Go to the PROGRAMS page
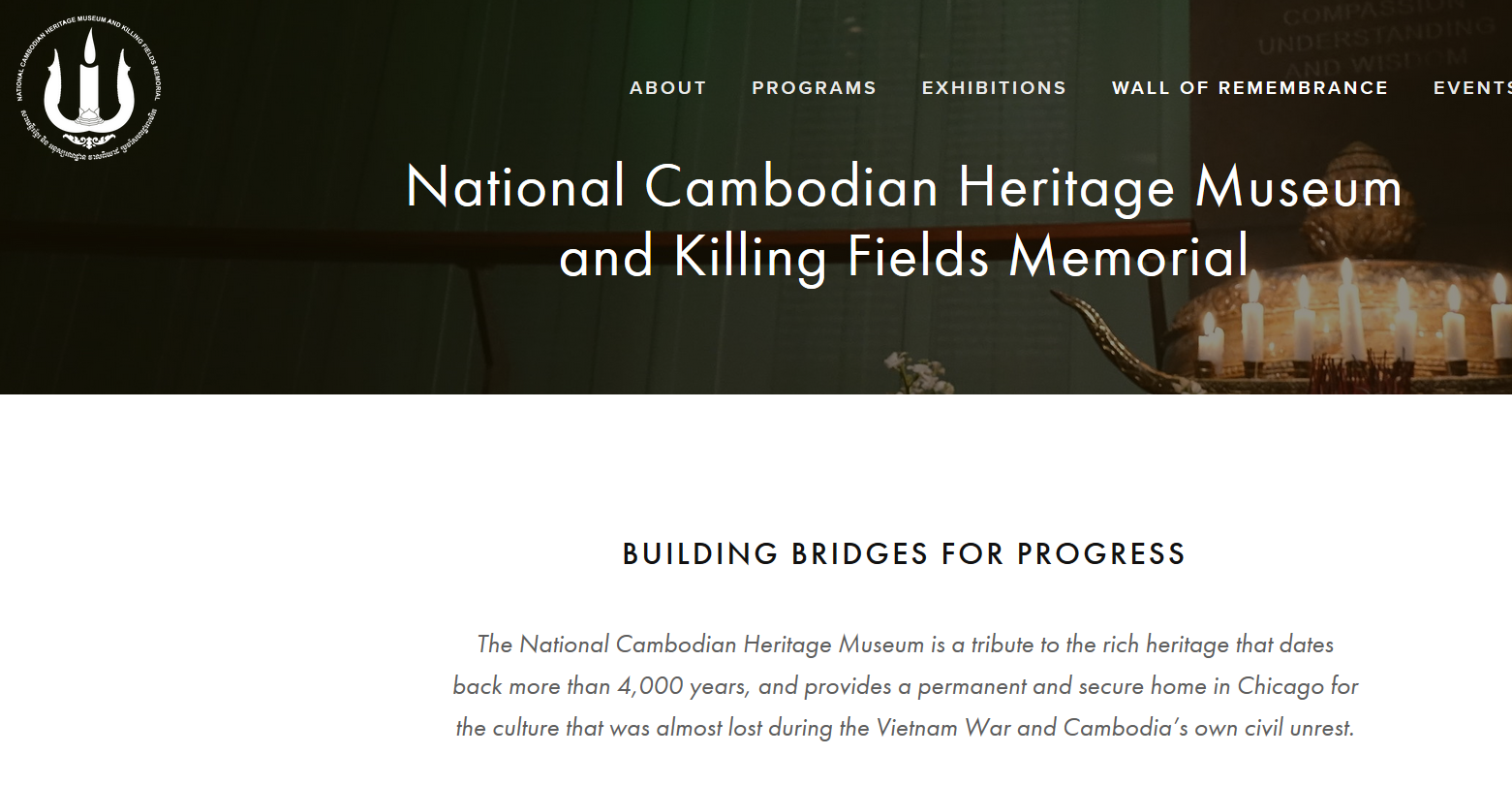The image size is (1512, 786). [815, 88]
